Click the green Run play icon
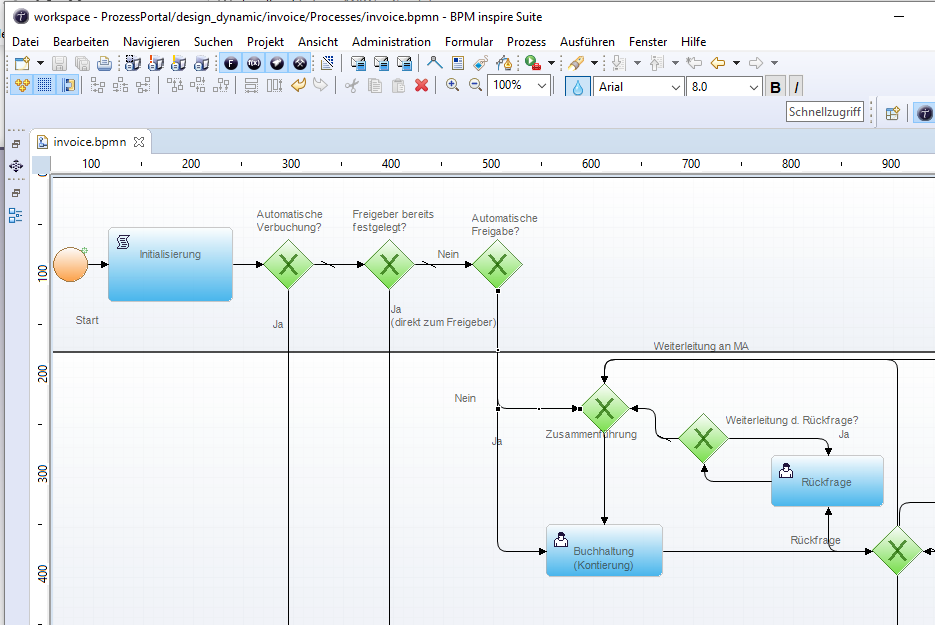Viewport: 935px width, 625px height. (x=532, y=63)
